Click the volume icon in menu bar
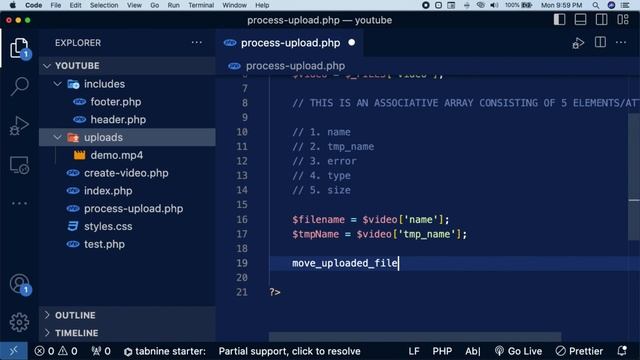This screenshot has width=640, height=360. tap(494, 5)
